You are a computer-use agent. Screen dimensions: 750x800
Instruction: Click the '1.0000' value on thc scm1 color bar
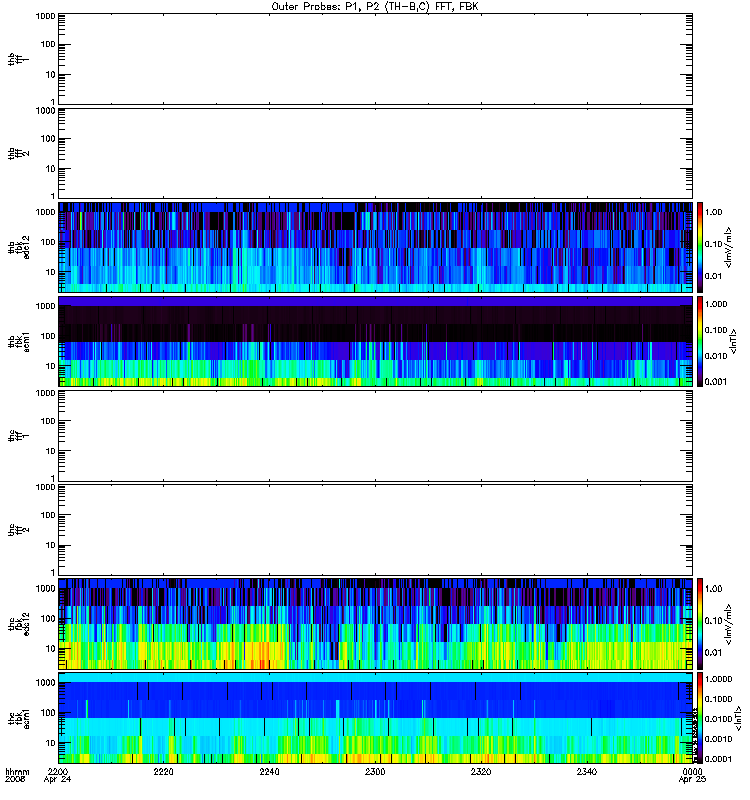click(718, 679)
